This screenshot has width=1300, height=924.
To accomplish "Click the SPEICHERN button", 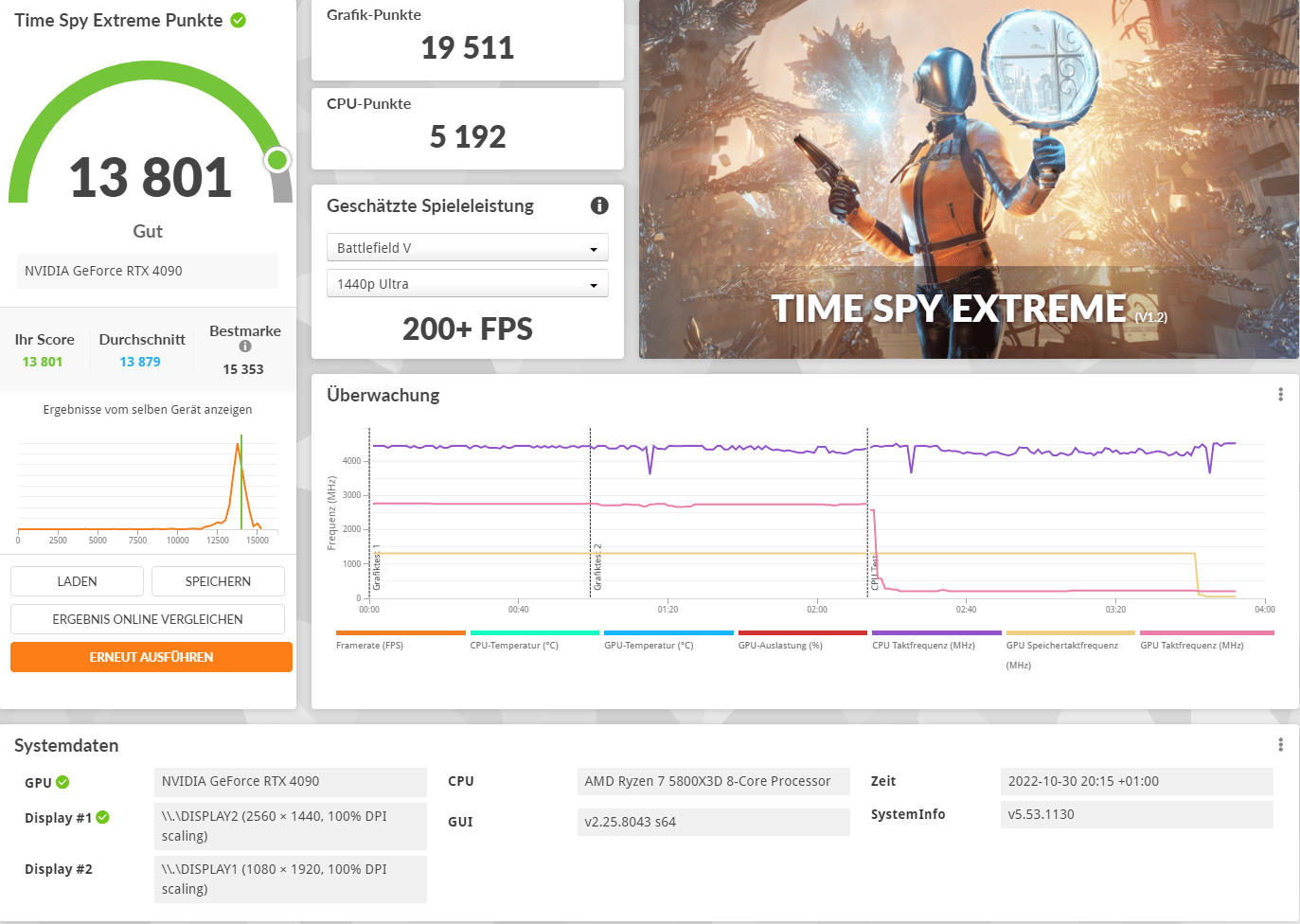I will point(218,581).
